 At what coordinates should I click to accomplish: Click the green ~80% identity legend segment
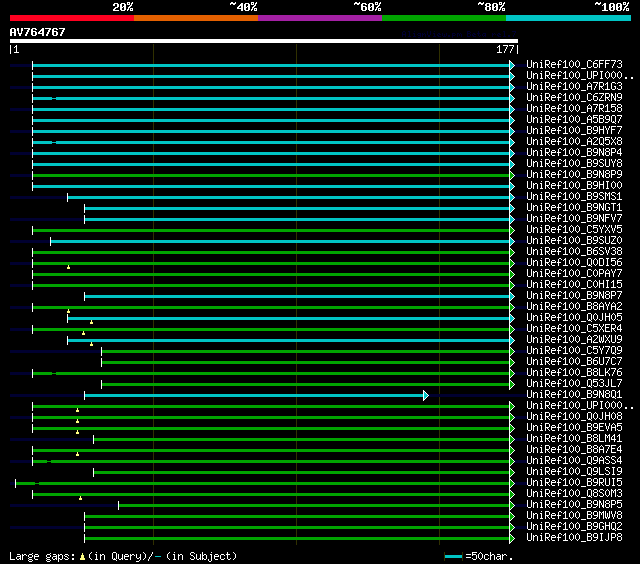pos(444,18)
